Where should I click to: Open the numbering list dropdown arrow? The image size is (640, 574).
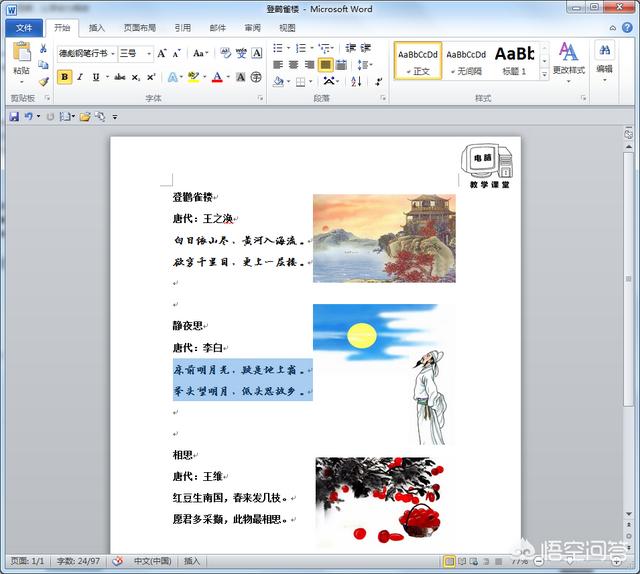(x=311, y=48)
